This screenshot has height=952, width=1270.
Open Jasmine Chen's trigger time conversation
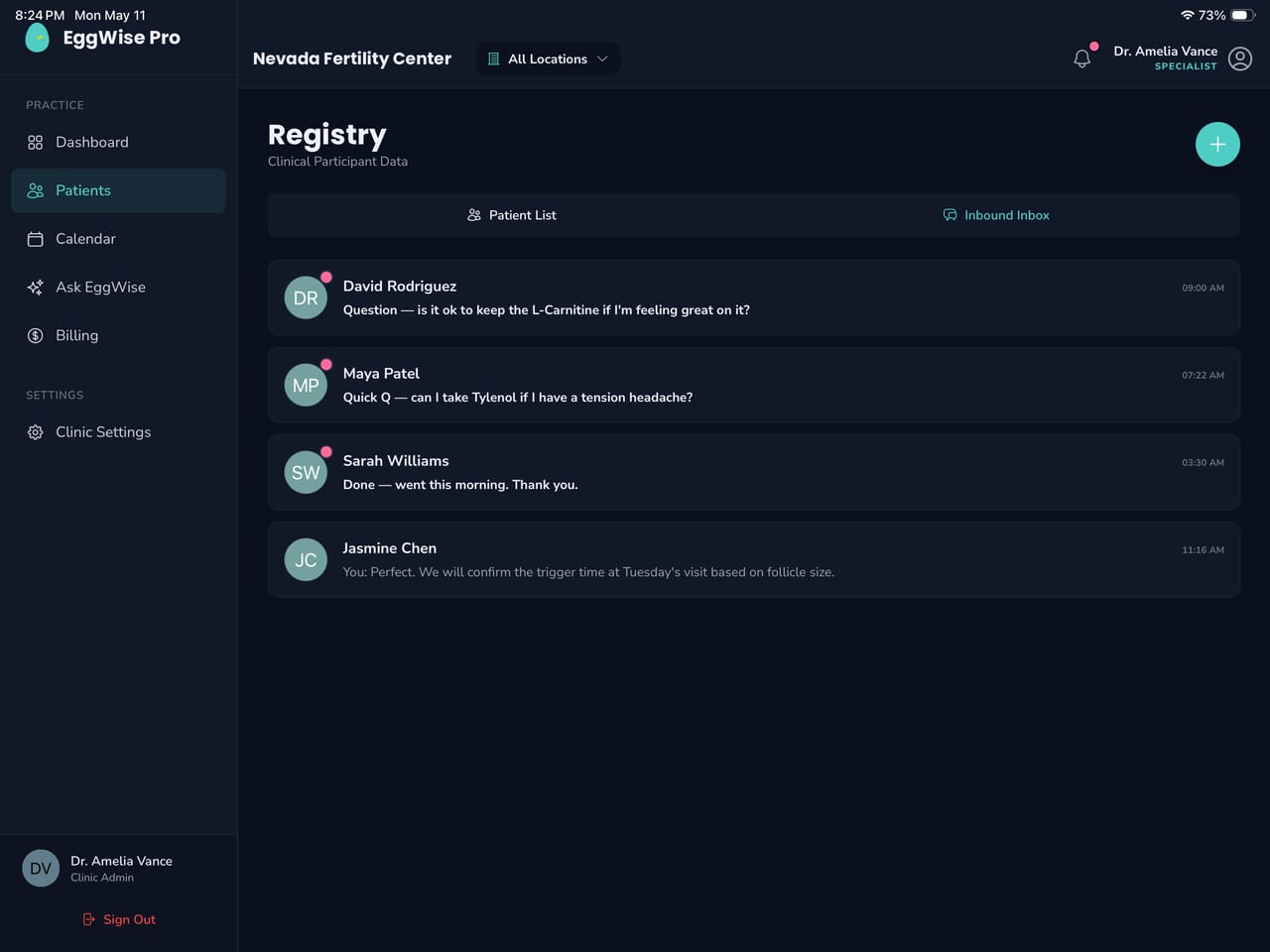(754, 559)
